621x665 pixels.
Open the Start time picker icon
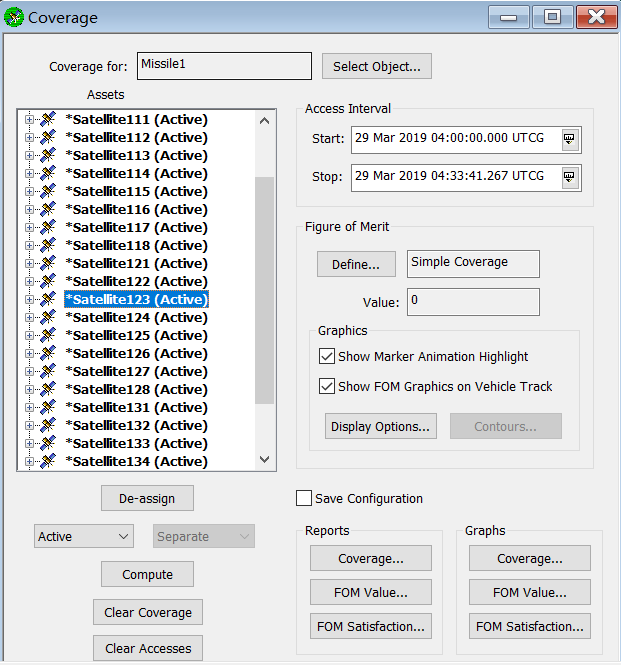[569, 140]
